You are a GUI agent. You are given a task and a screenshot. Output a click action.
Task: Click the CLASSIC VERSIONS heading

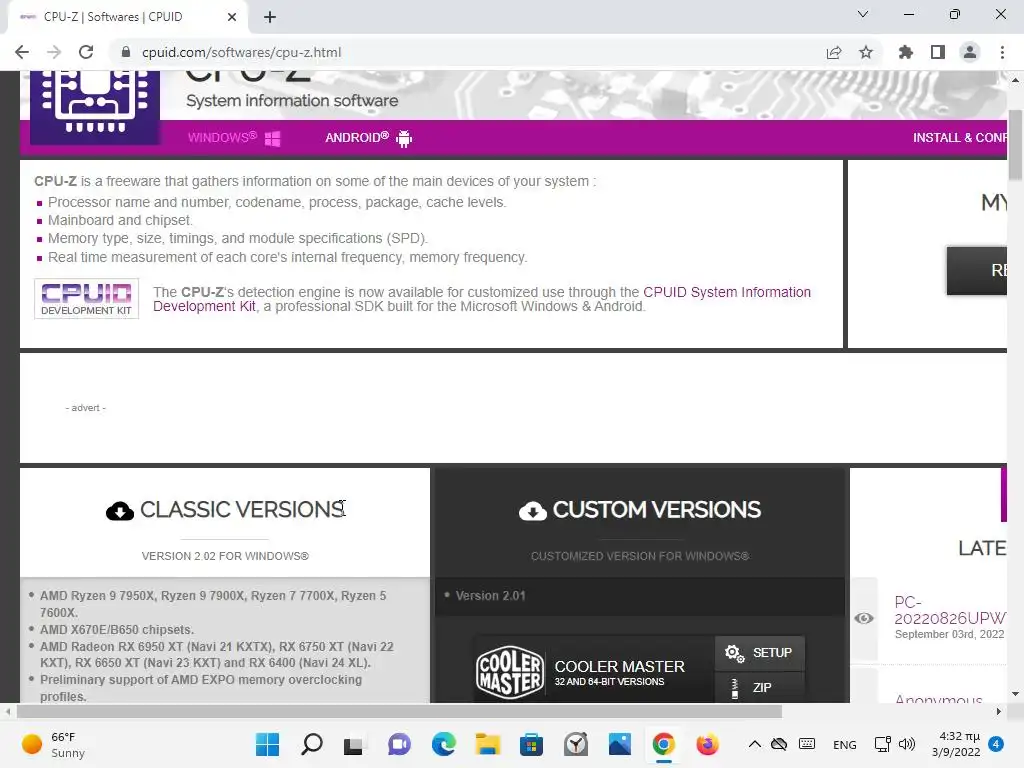point(242,509)
